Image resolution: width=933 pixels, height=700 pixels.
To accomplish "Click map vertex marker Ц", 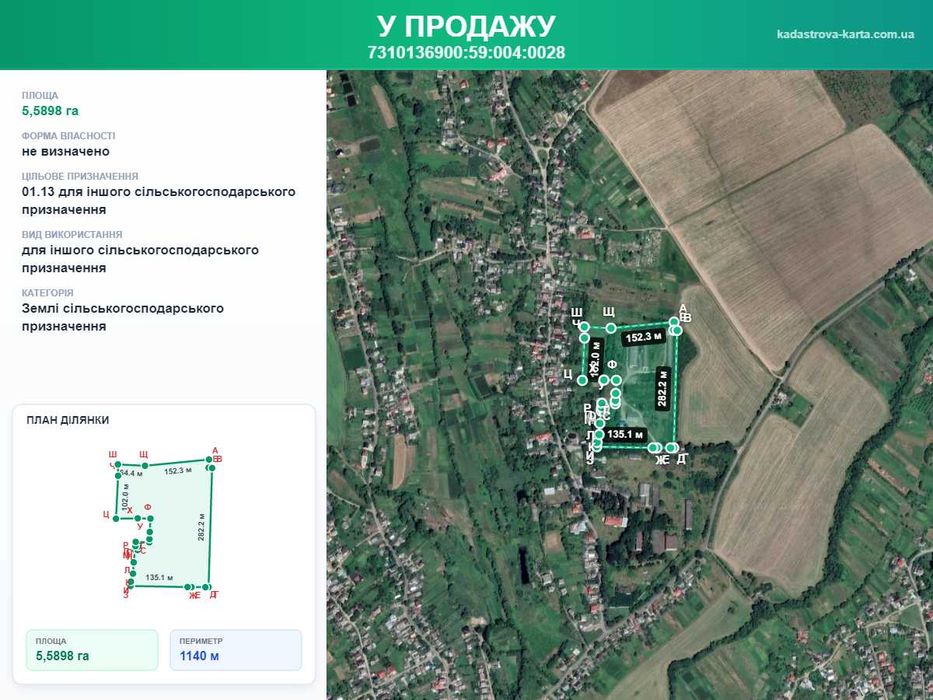I will (x=582, y=380).
